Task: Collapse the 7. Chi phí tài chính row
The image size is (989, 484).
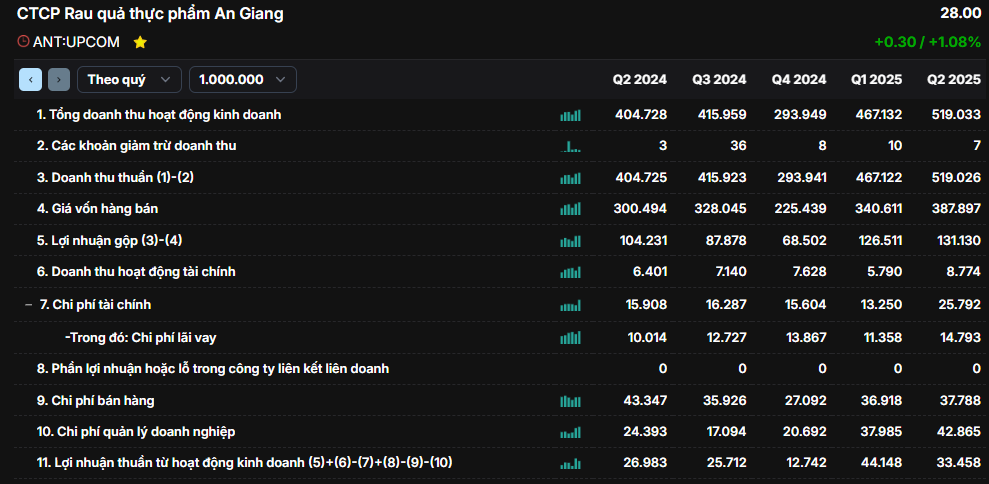Action: (x=28, y=305)
